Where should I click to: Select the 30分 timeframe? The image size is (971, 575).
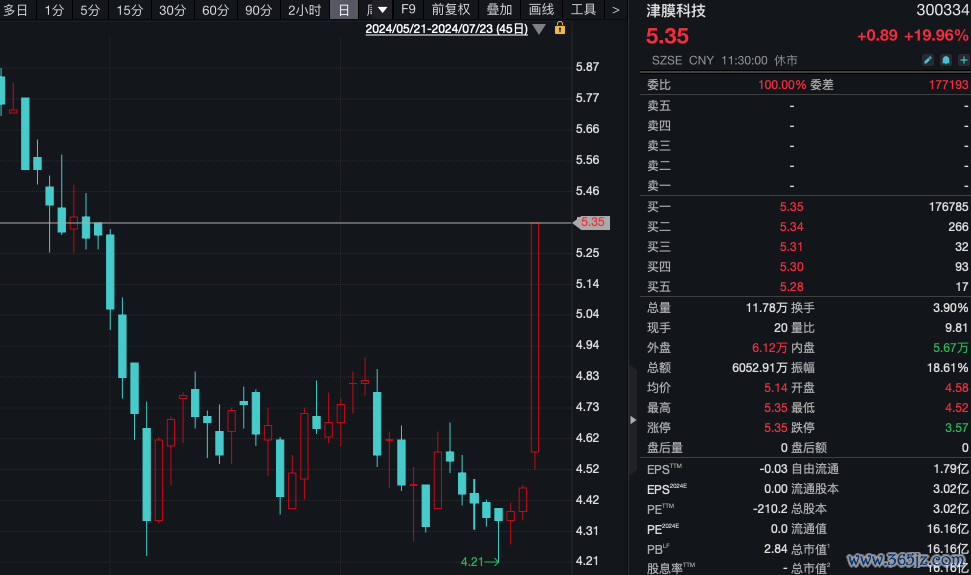[172, 10]
